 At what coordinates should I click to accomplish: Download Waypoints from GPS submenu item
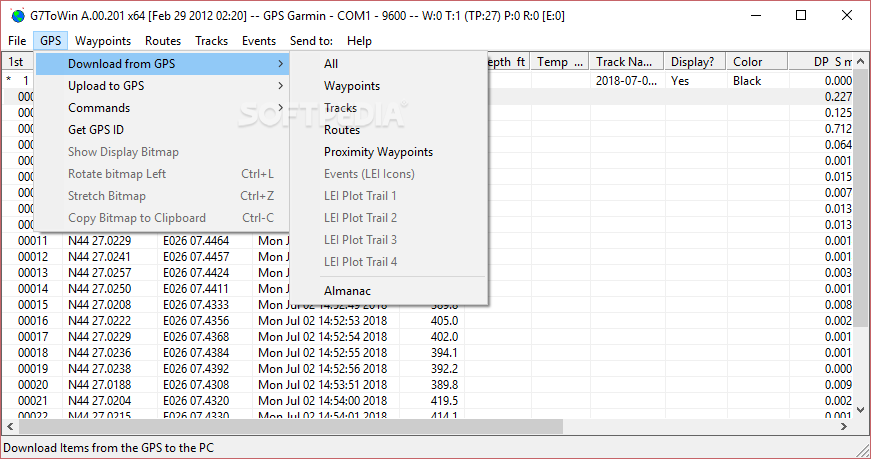[x=389, y=86]
